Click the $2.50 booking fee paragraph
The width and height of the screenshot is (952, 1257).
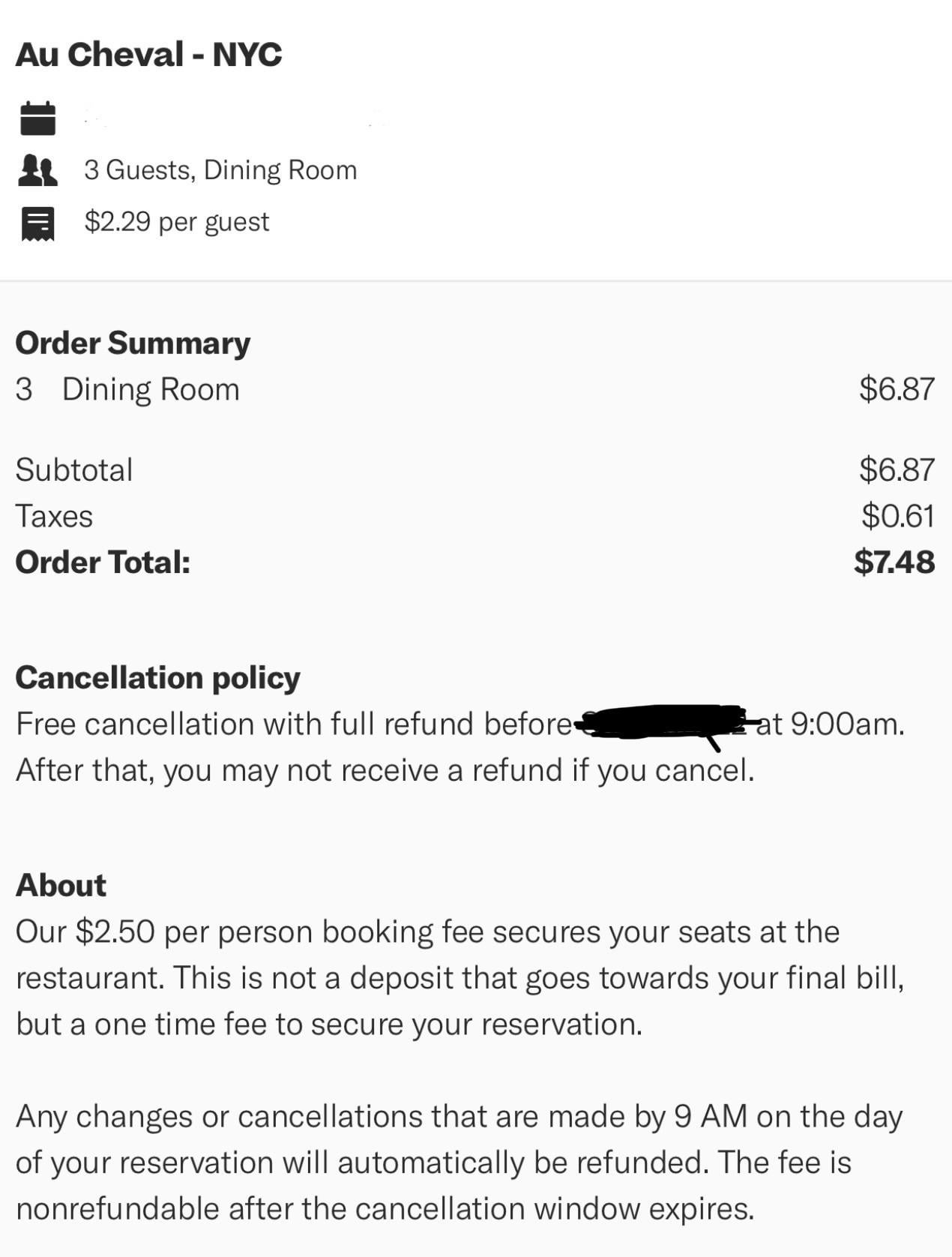point(460,978)
